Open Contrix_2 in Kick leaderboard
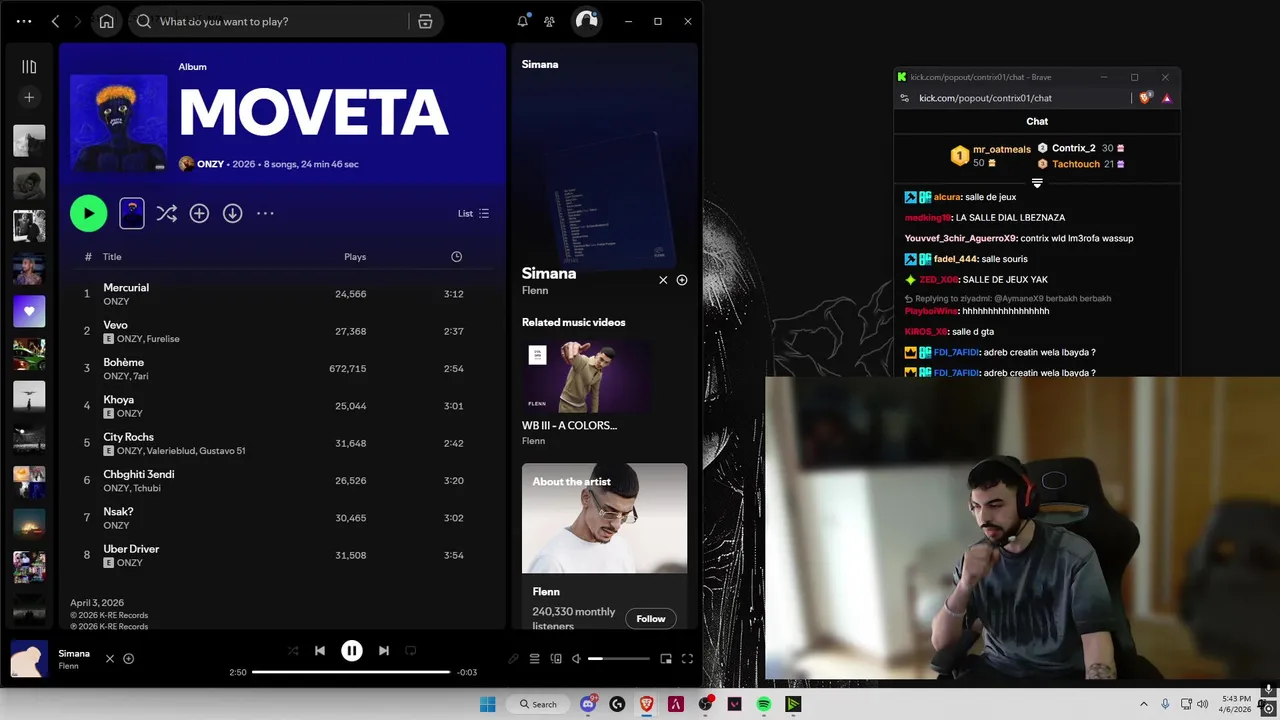 pyautogui.click(x=1073, y=148)
